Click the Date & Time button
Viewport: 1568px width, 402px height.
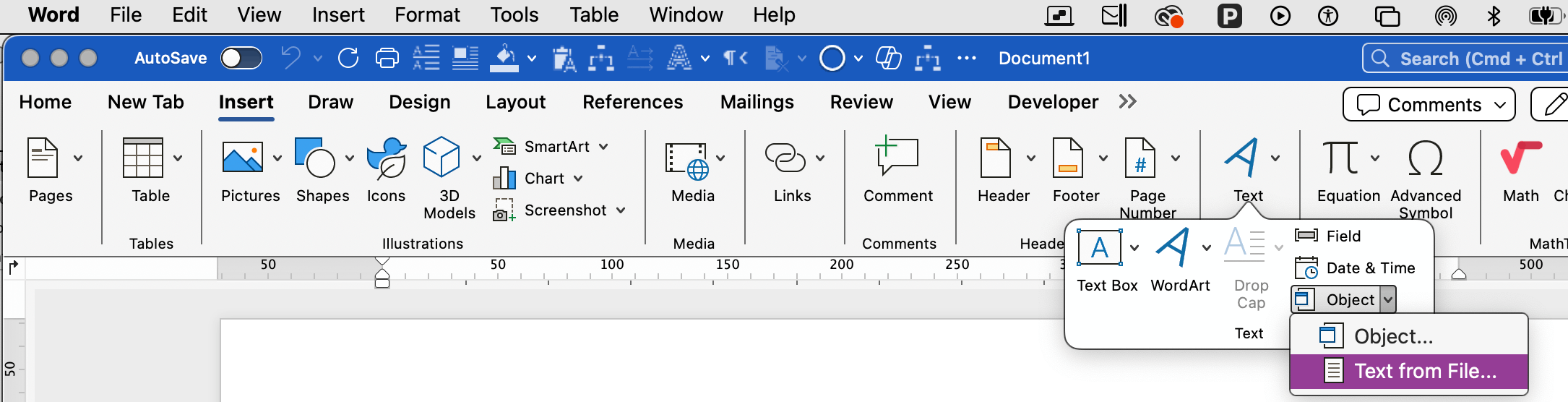[x=1355, y=268]
